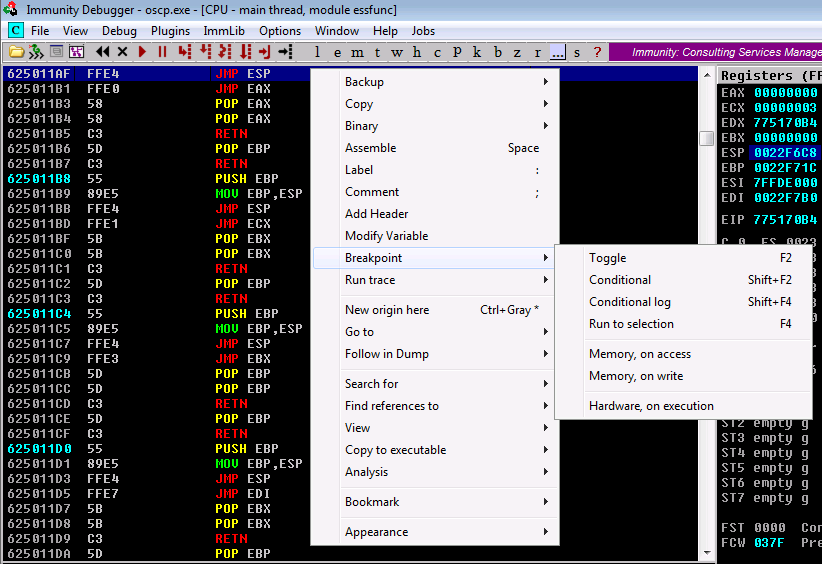Image resolution: width=822 pixels, height=564 pixels.
Task: Open Handles window with 'h' button
Action: click(x=417, y=52)
